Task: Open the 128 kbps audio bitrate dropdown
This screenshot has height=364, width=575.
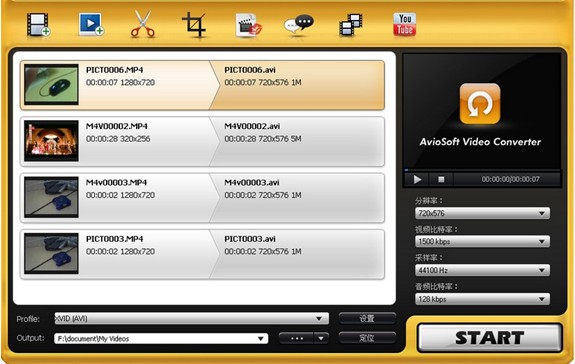Action: tap(482, 299)
